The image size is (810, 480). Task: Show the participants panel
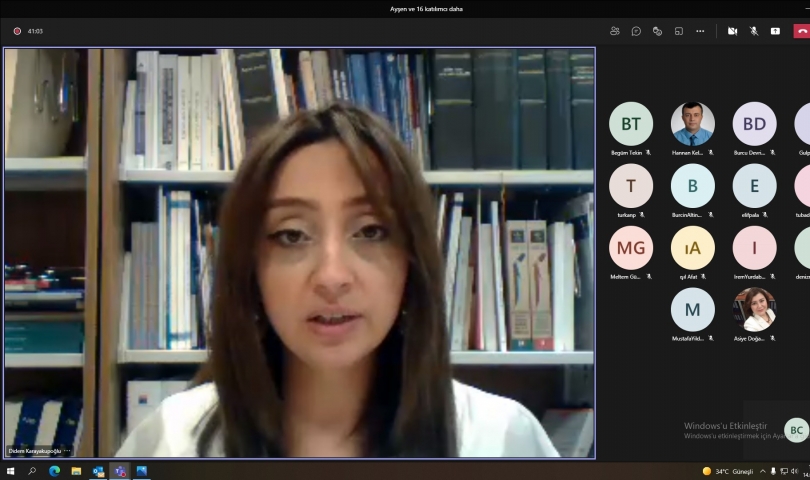tap(615, 31)
